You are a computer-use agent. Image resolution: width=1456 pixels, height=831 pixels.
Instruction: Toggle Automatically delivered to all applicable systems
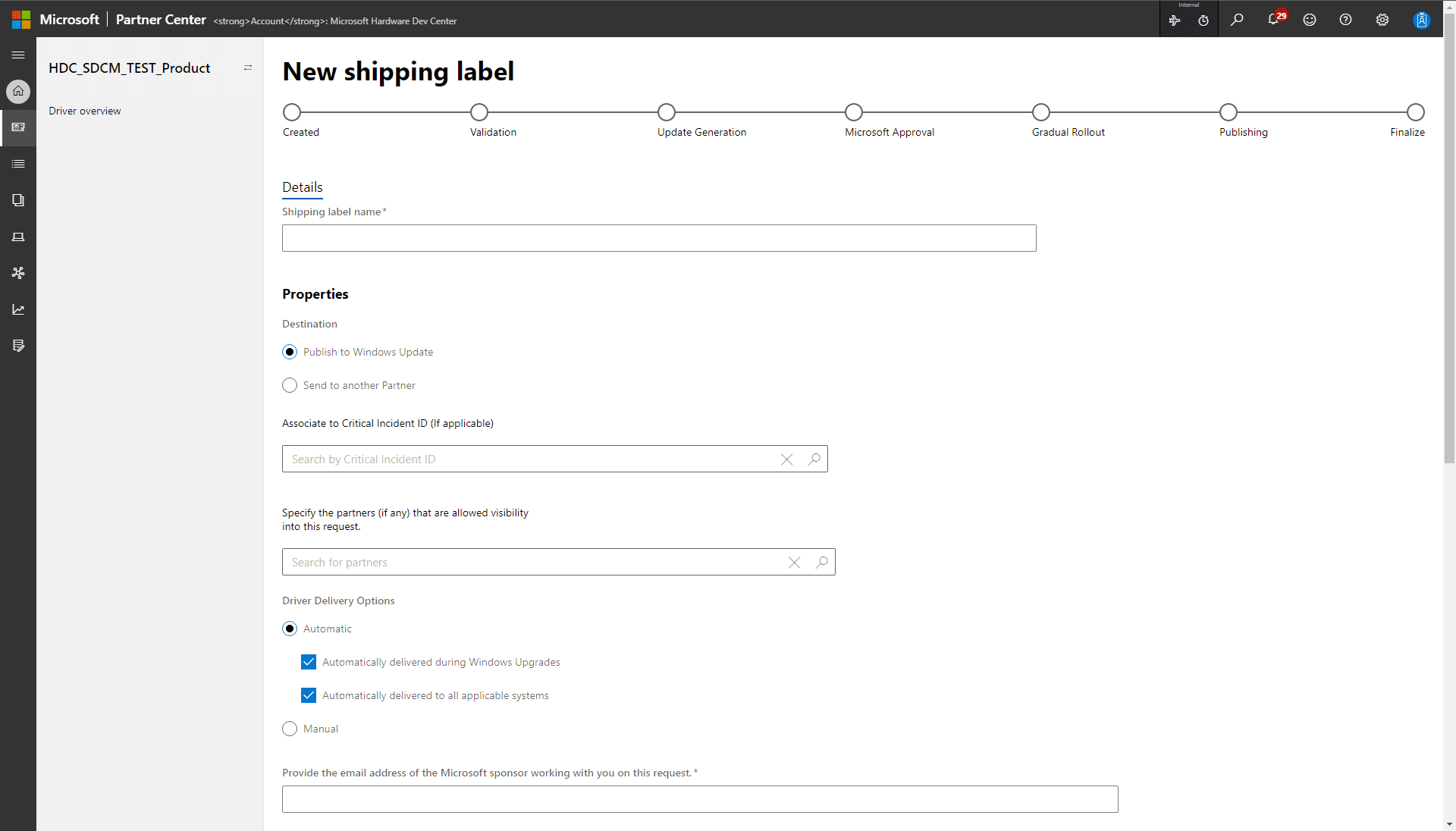coord(309,695)
